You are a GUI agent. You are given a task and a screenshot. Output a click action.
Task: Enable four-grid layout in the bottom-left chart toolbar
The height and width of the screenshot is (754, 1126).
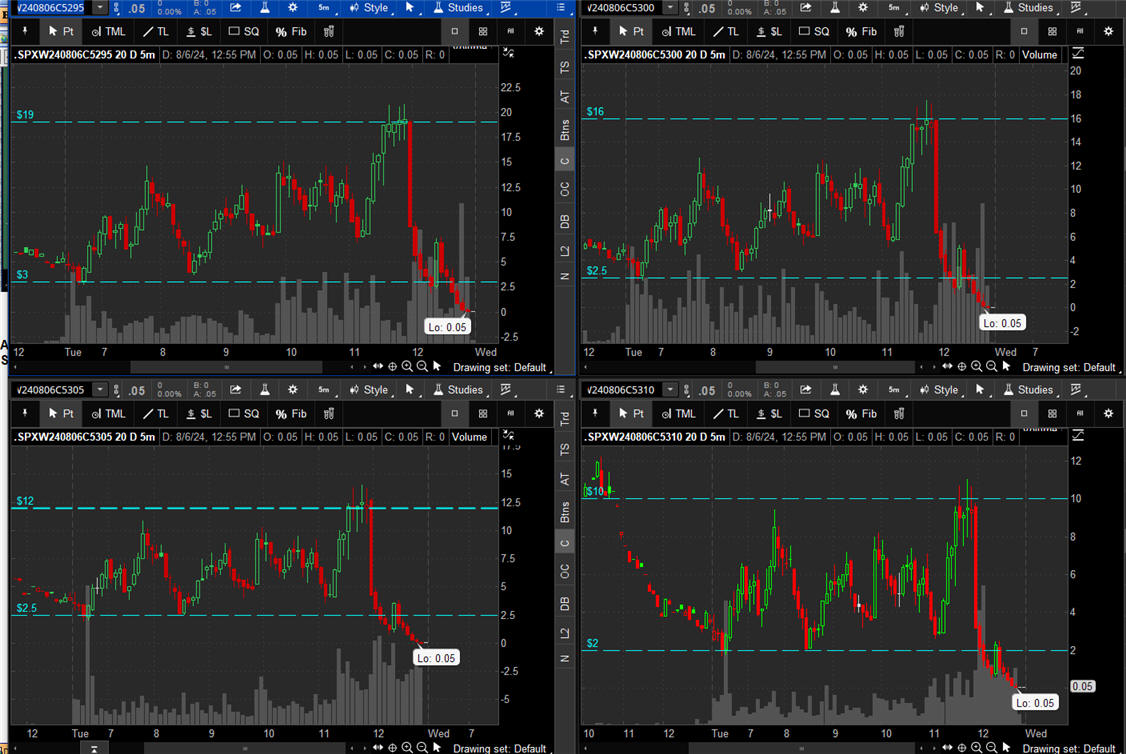point(483,413)
